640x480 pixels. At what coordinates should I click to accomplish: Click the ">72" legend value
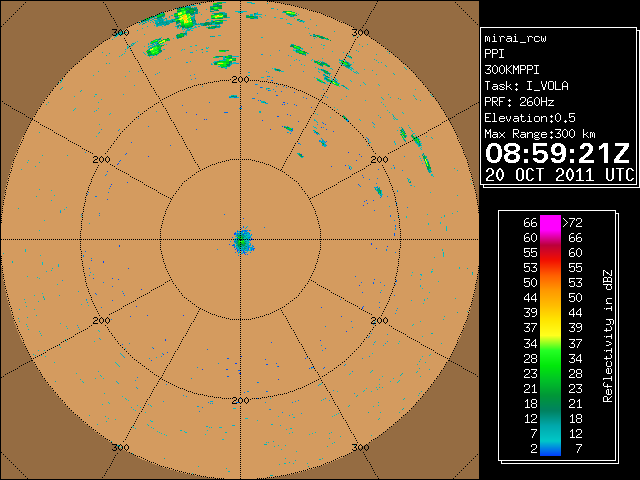(572, 222)
